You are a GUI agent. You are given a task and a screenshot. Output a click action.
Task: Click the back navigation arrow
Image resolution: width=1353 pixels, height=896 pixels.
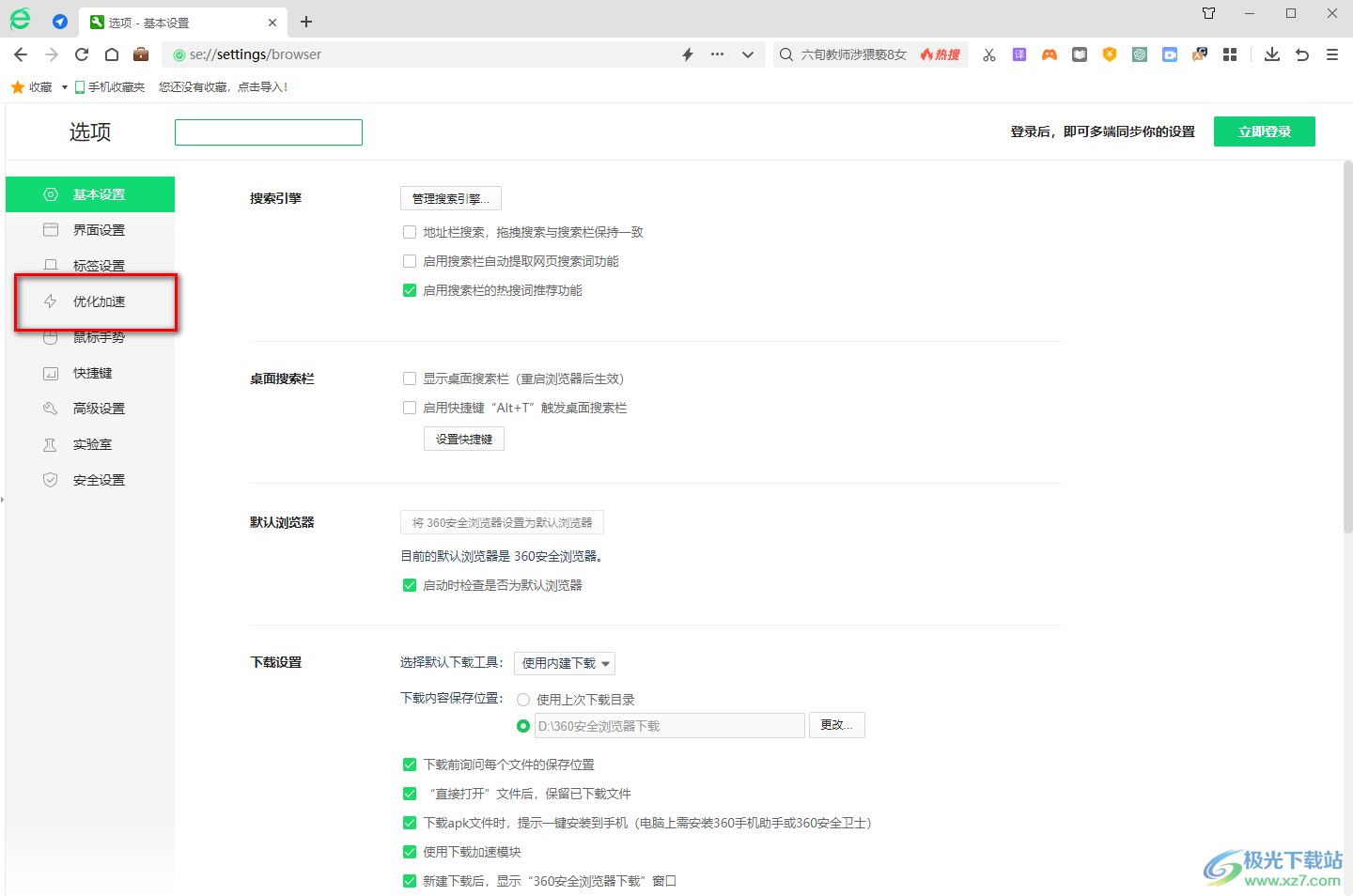click(x=21, y=54)
